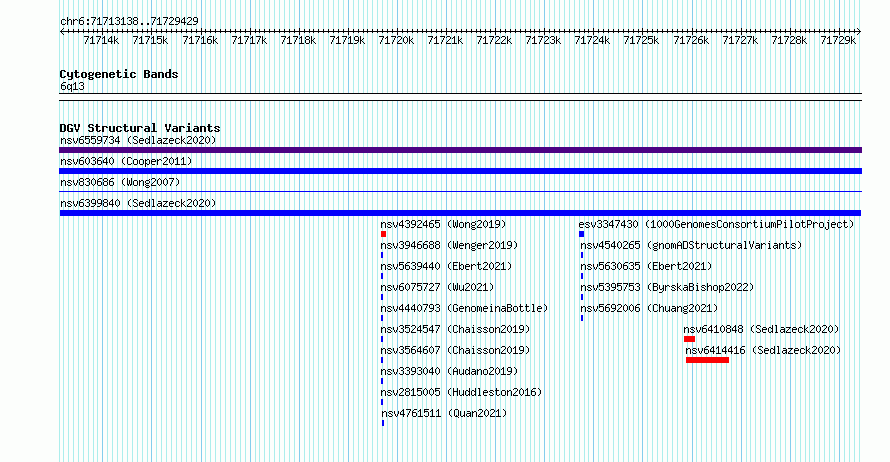Image resolution: width=890 pixels, height=462 pixels.
Task: Click ruler position 71726k
Action: click(x=691, y=40)
